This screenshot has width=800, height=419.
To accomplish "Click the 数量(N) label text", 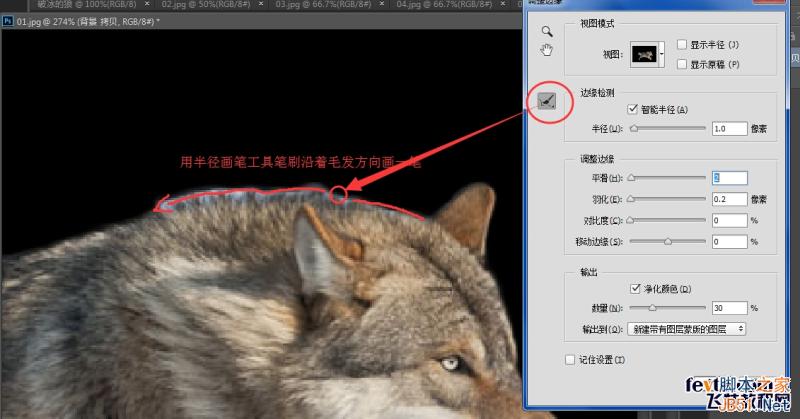I will [607, 308].
